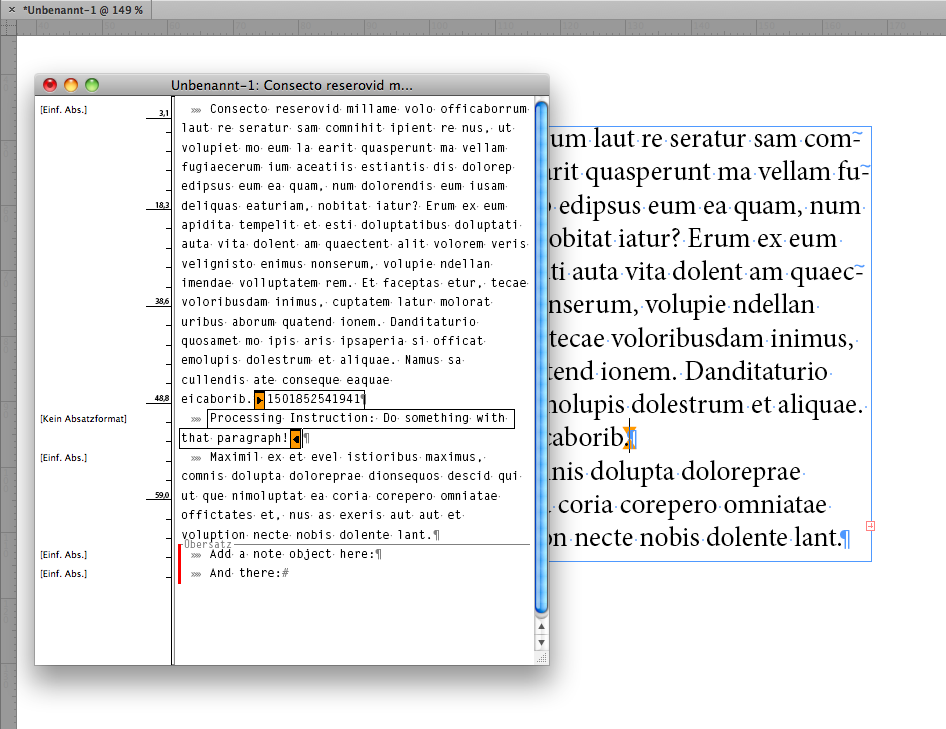
Task: Click the triangle before "Maximil ex et evel"
Action: coord(196,457)
